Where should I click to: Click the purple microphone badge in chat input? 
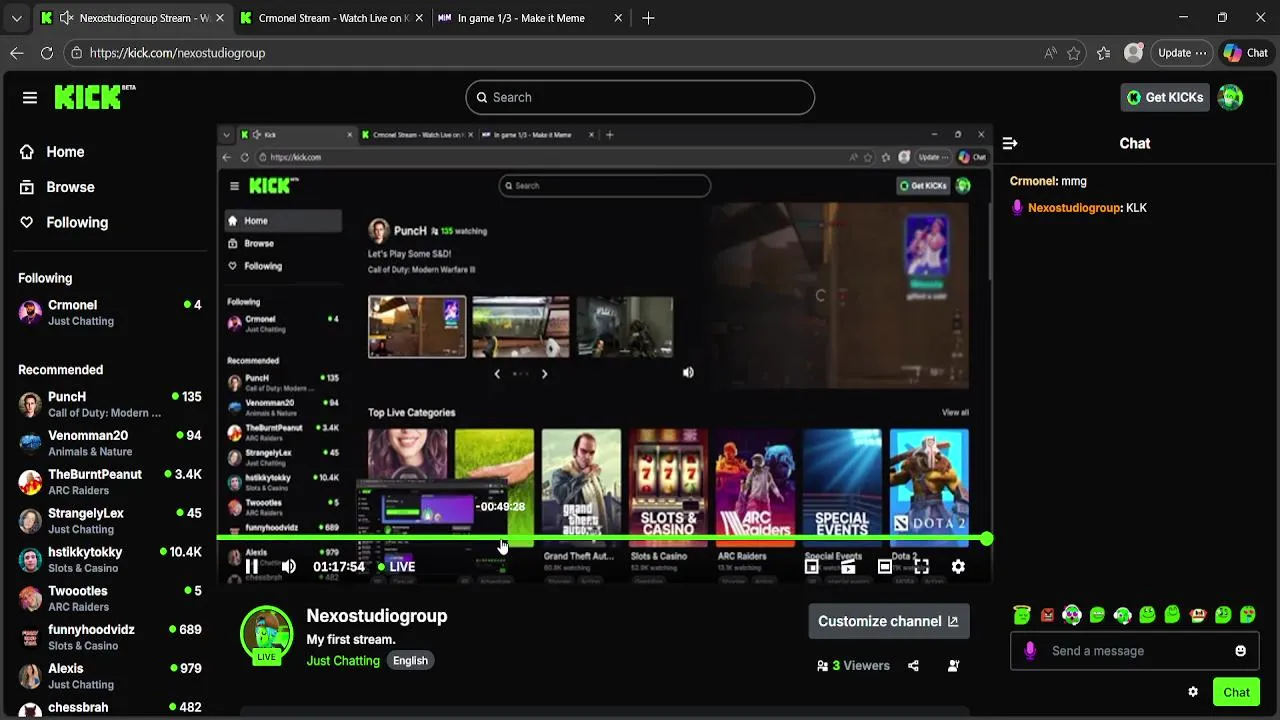tap(1030, 651)
